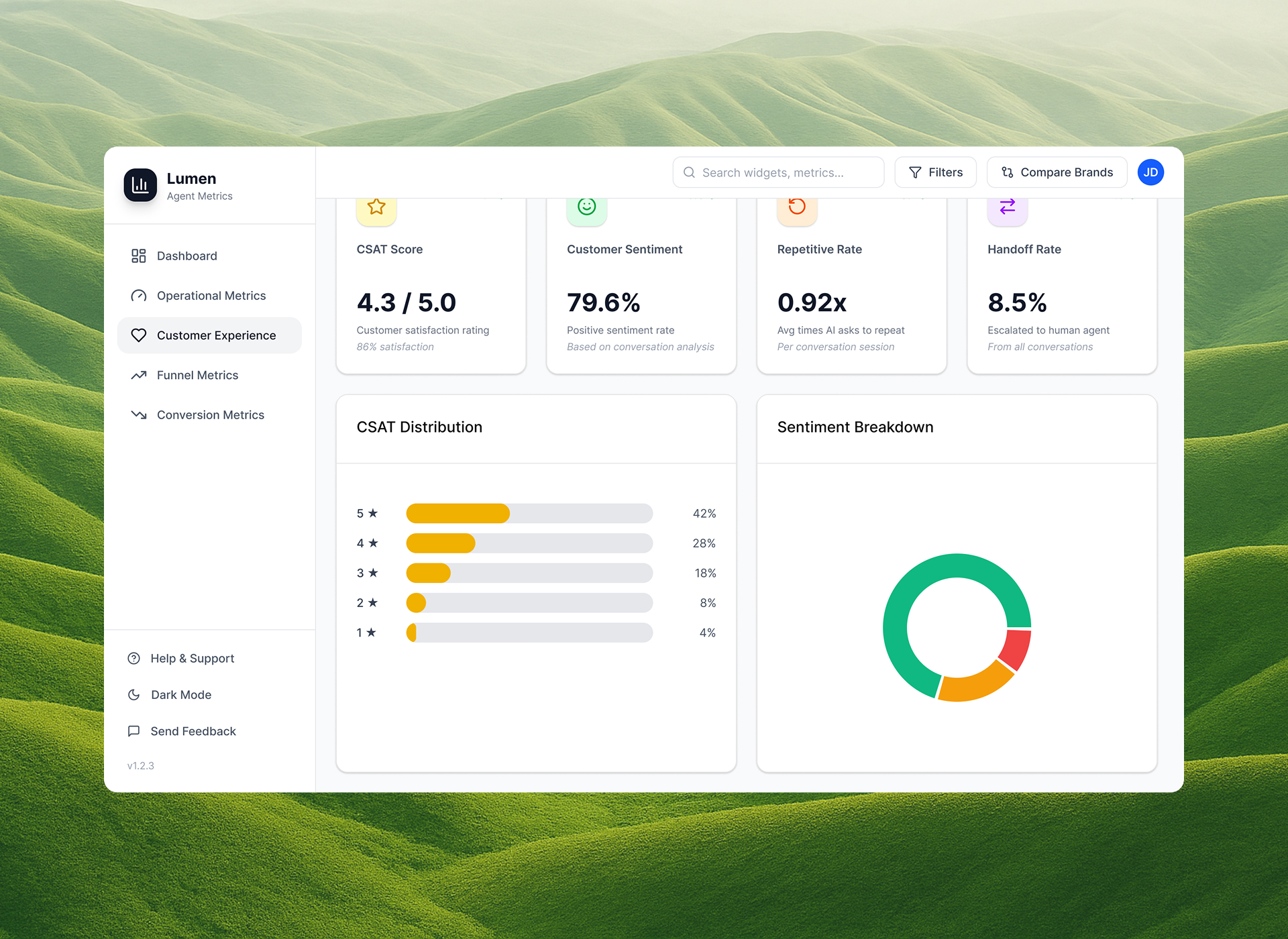
Task: Open the Compare Brands selector
Action: pyautogui.click(x=1057, y=172)
